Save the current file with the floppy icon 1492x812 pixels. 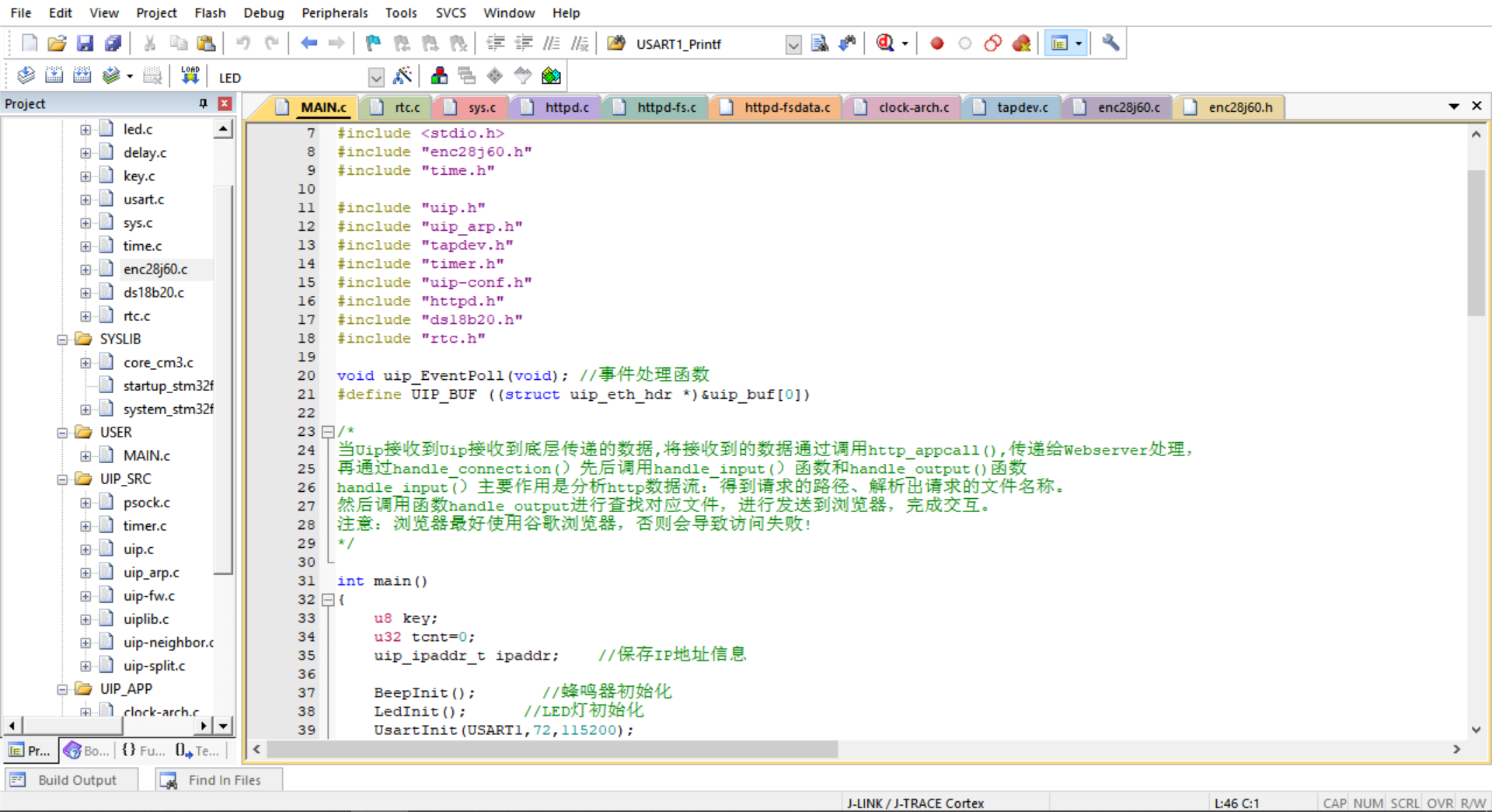point(85,44)
